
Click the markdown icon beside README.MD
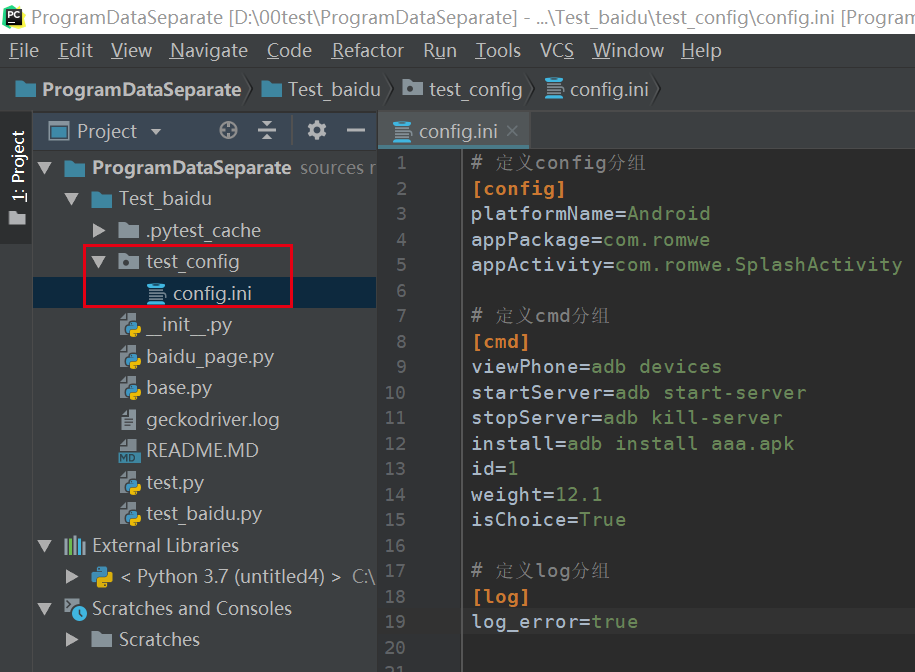(x=127, y=450)
